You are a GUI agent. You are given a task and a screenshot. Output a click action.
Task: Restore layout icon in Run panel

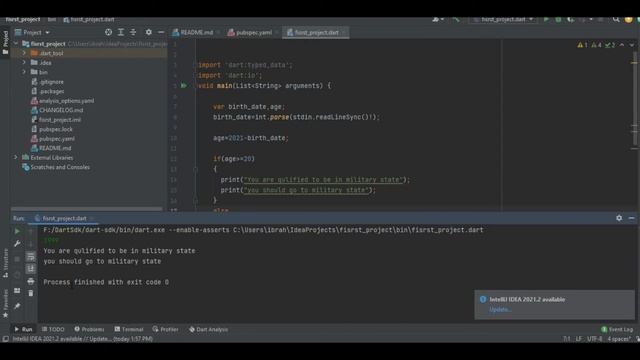pos(17,291)
